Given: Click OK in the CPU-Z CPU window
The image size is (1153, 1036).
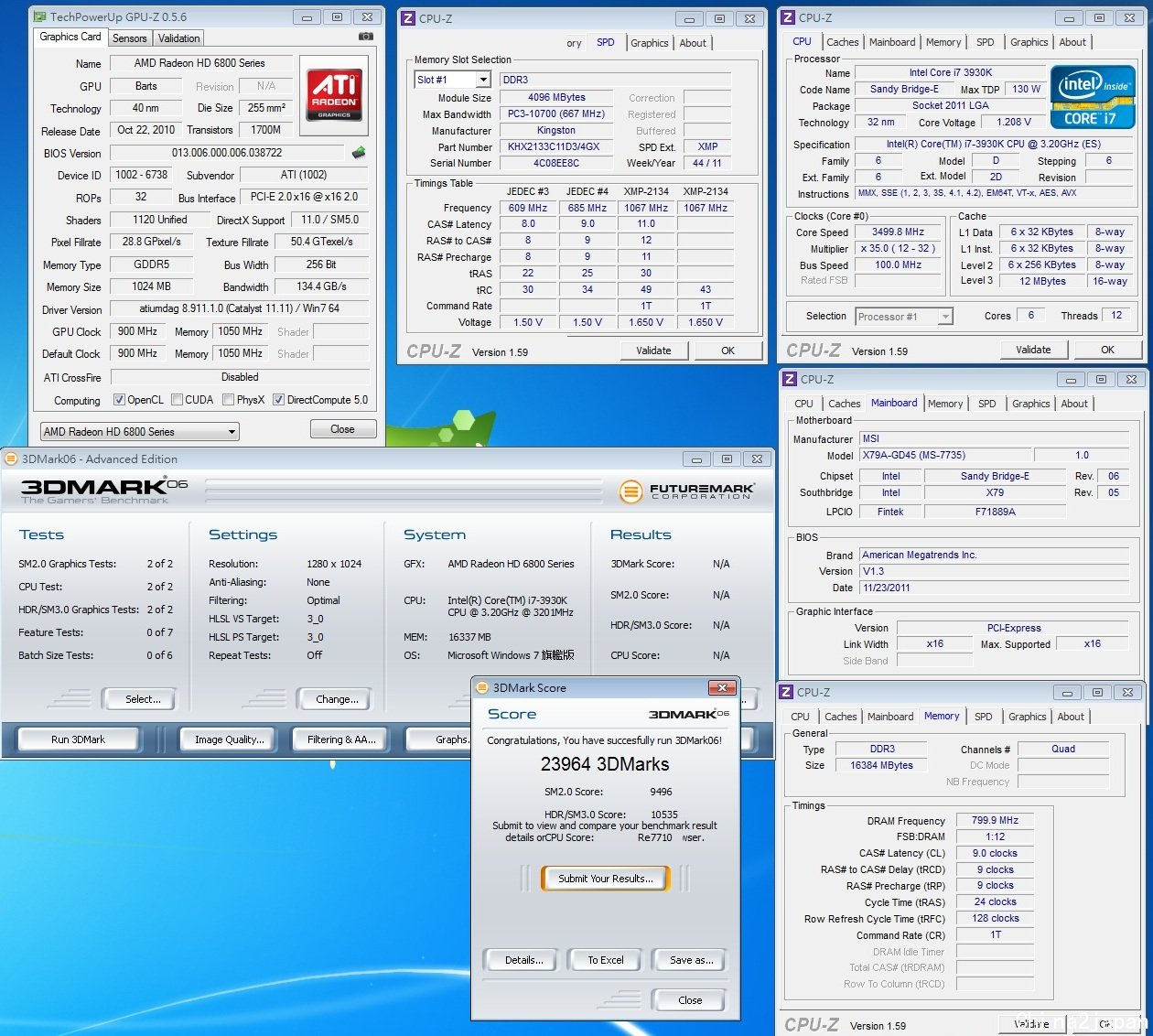Looking at the screenshot, I should coord(1108,350).
